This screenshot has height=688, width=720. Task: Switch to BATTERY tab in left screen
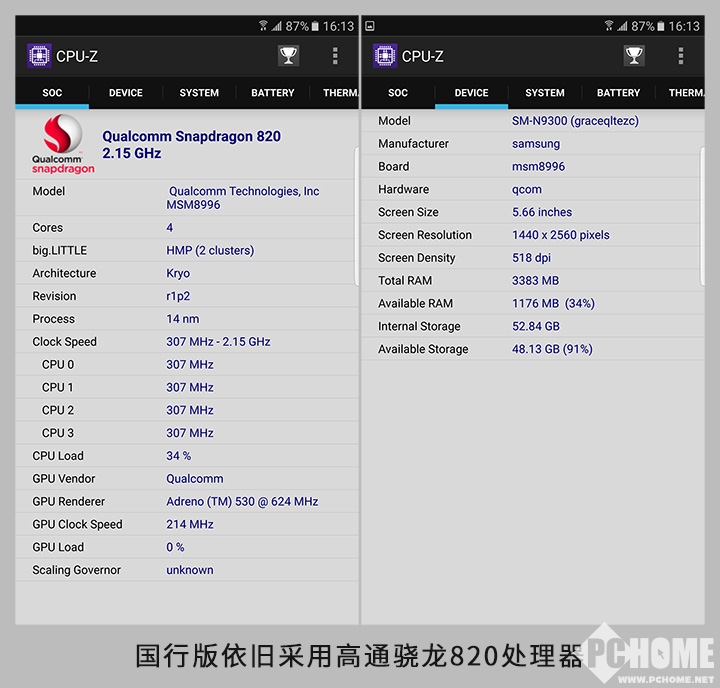tap(273, 93)
